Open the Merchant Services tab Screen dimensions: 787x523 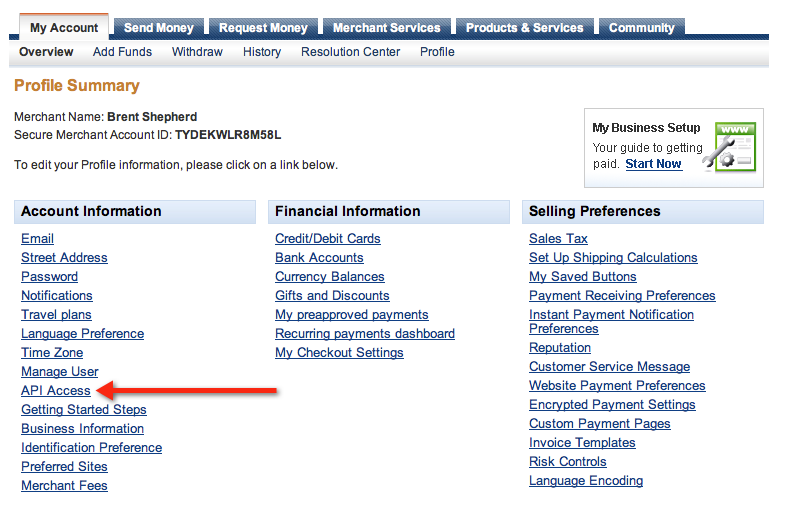click(x=386, y=28)
